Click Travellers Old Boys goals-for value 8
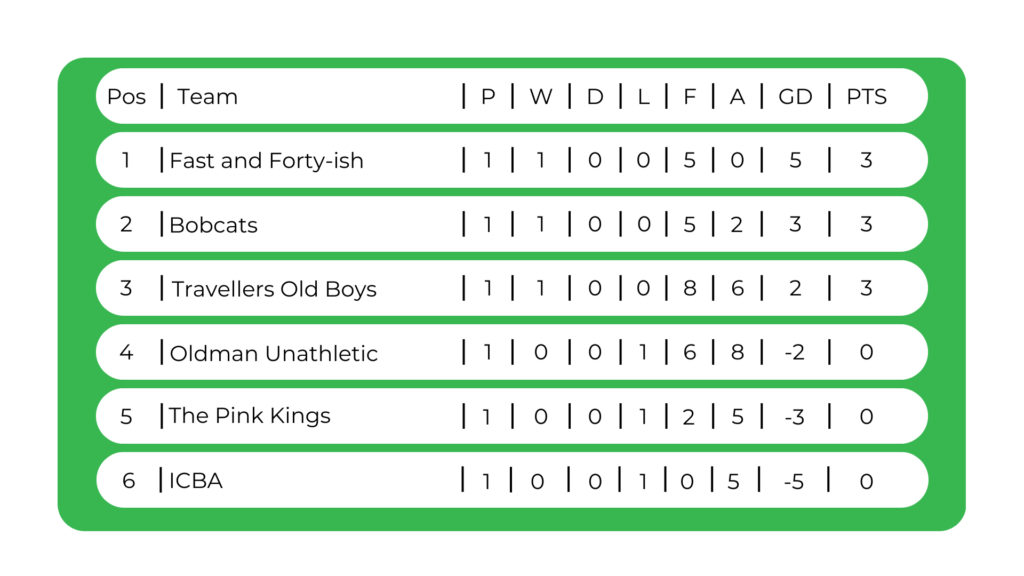 point(689,289)
